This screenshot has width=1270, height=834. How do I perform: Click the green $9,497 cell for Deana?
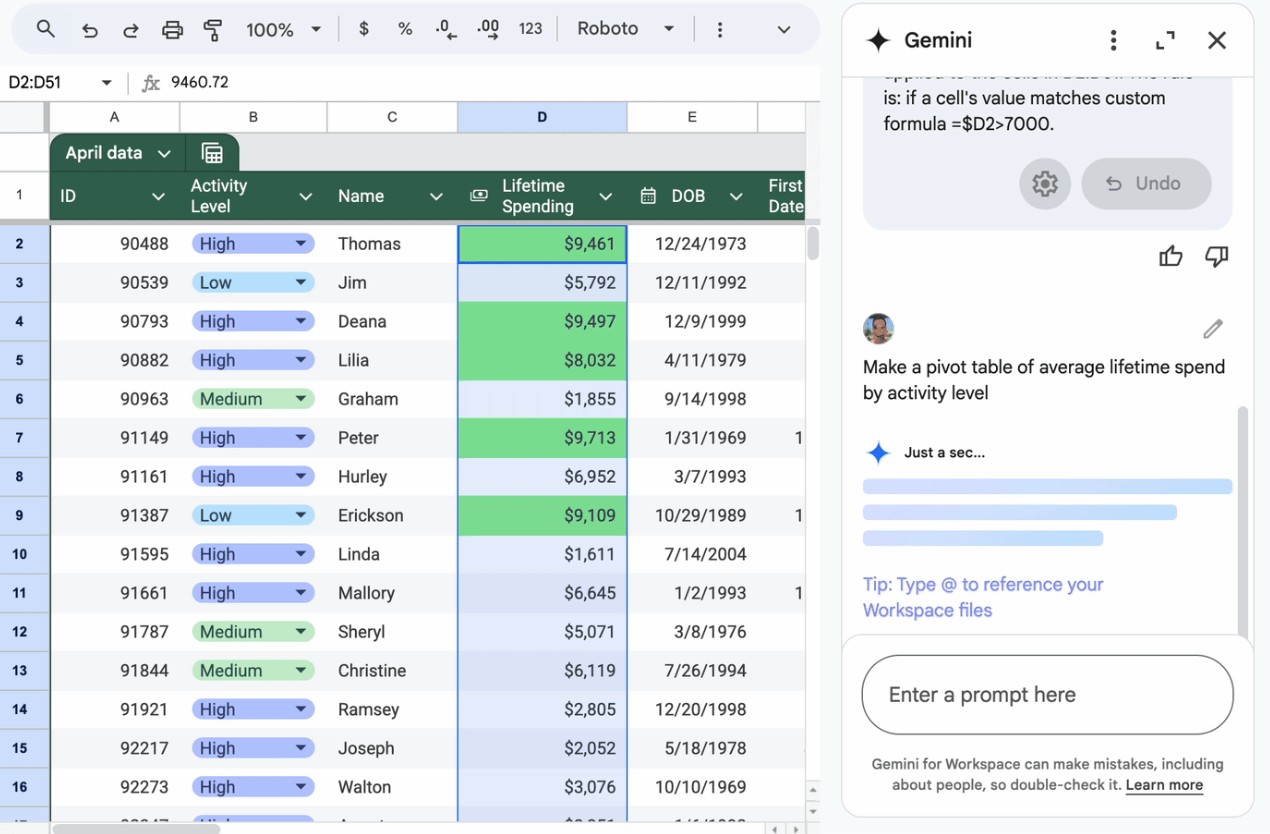[542, 321]
